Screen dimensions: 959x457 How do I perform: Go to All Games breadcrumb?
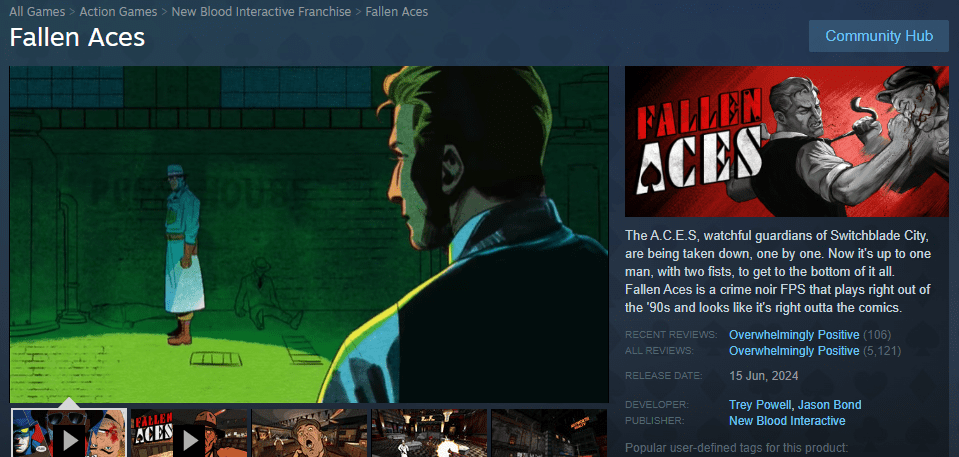(x=37, y=12)
